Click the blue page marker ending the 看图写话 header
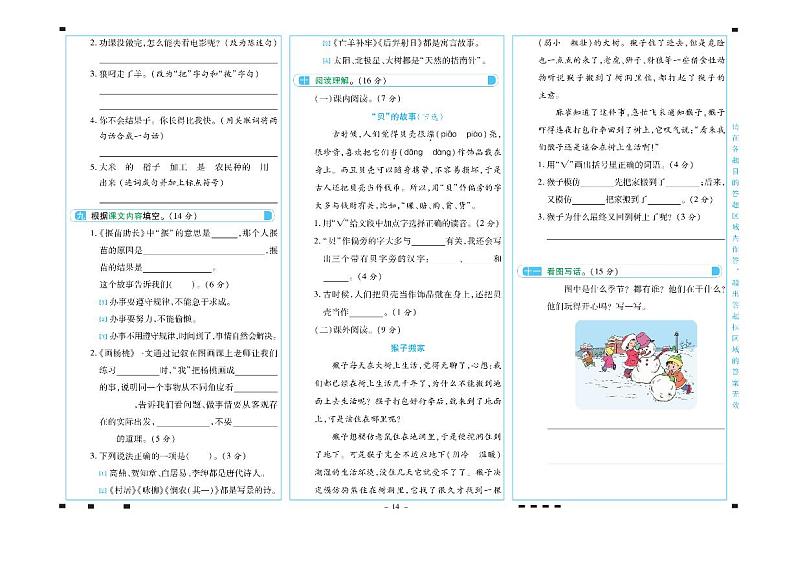 click(x=716, y=272)
